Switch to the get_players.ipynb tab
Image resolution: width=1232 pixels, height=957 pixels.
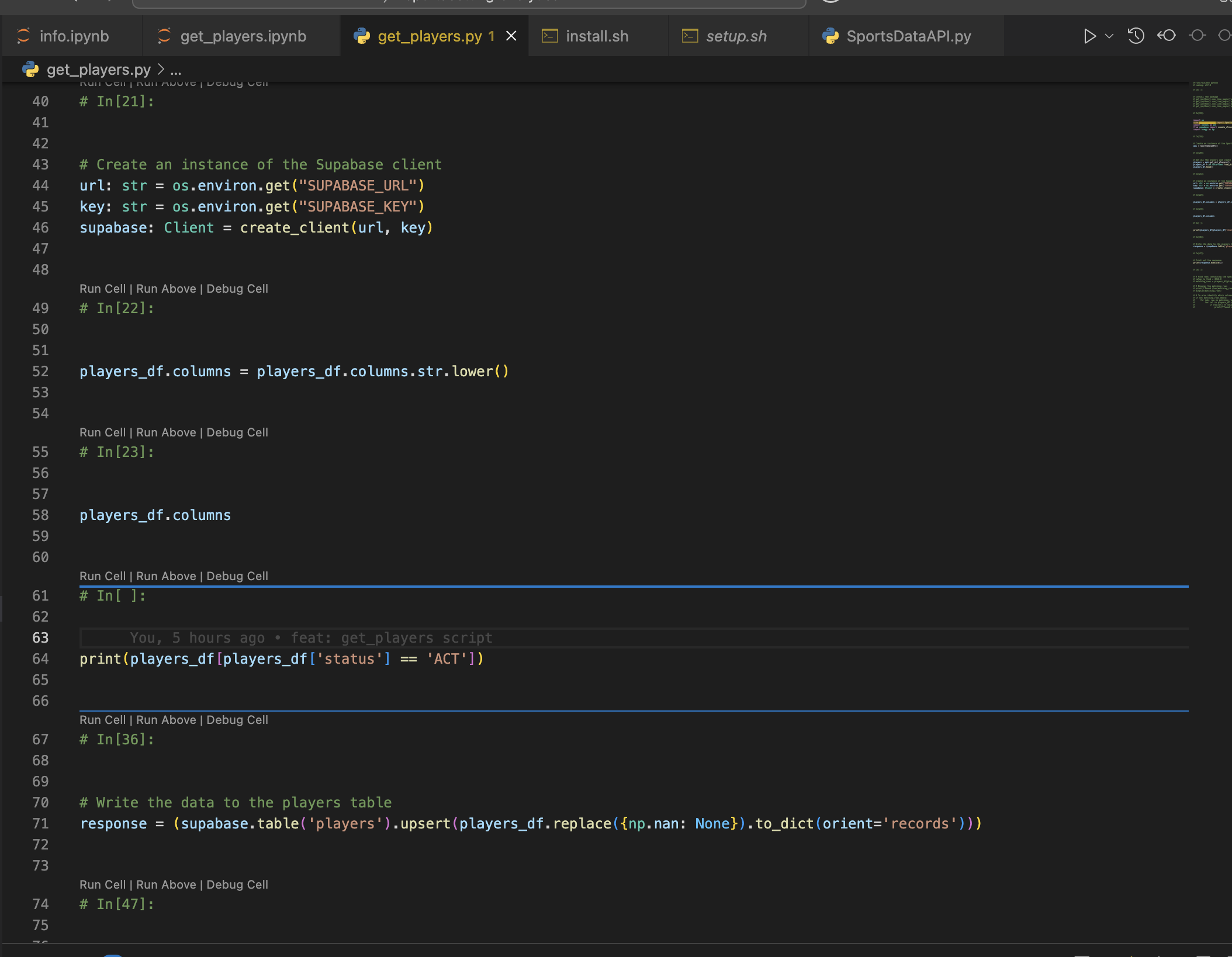pyautogui.click(x=241, y=36)
